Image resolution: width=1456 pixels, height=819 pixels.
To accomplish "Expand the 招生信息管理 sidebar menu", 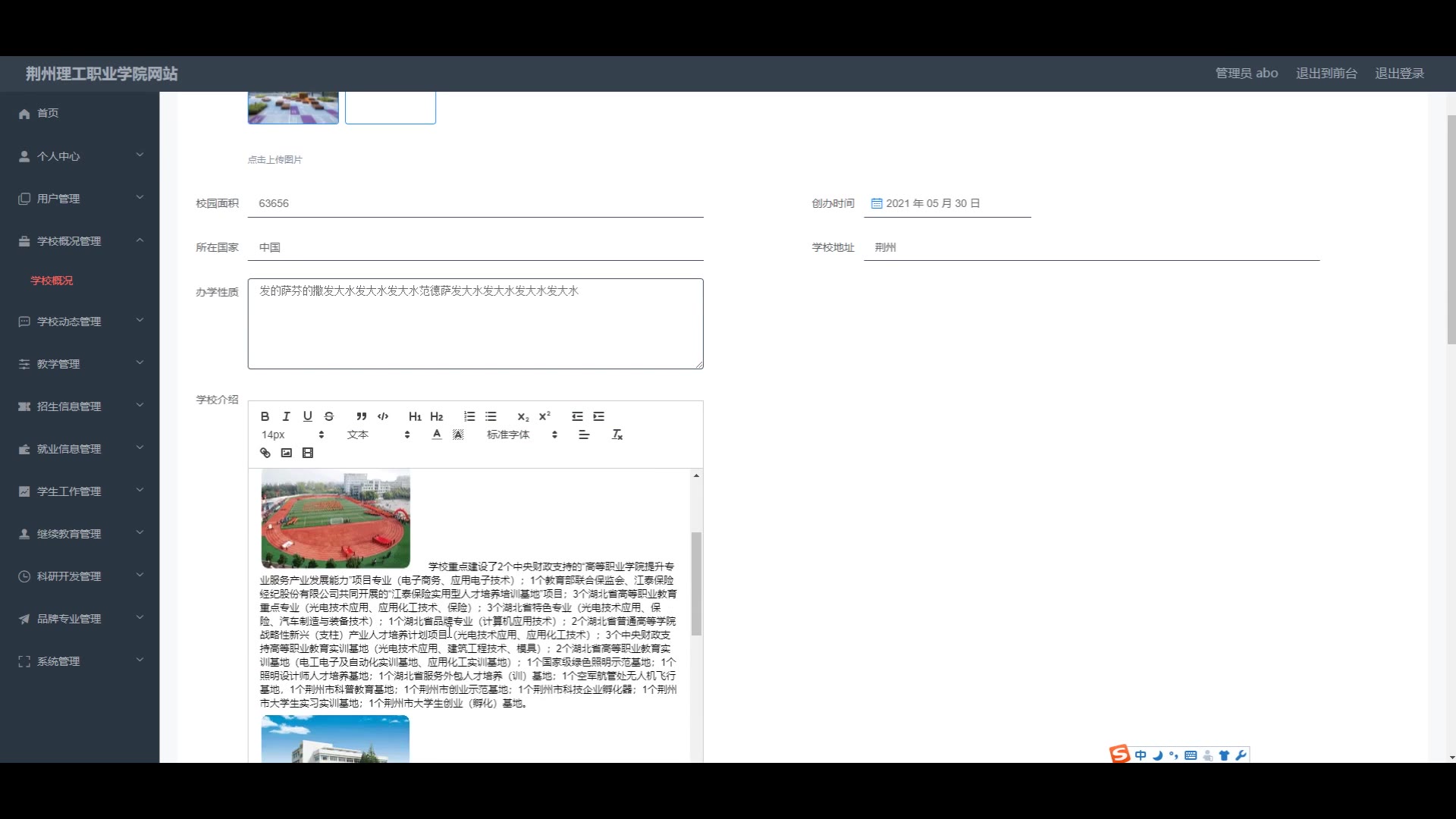I will 80,406.
